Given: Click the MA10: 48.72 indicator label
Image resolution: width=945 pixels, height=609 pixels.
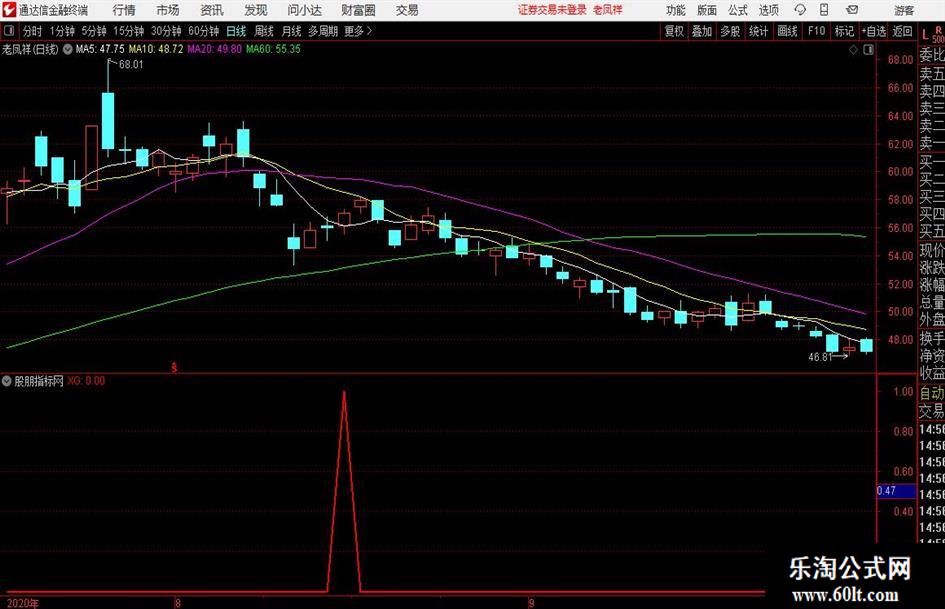Looking at the screenshot, I should pos(155,49).
